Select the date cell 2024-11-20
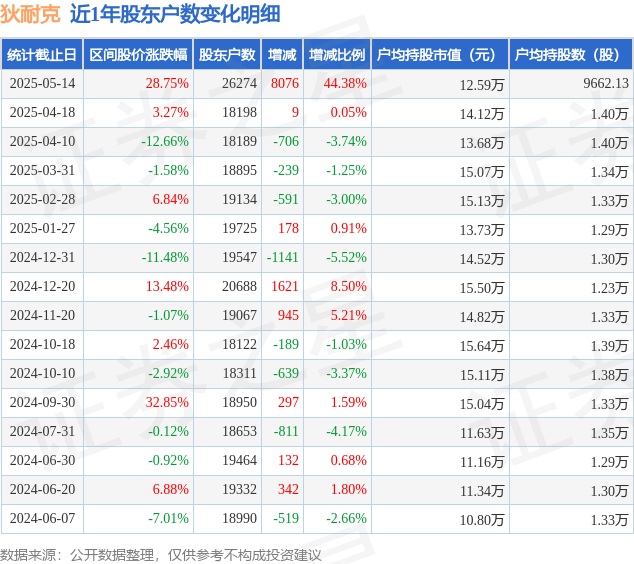 [x=42, y=315]
